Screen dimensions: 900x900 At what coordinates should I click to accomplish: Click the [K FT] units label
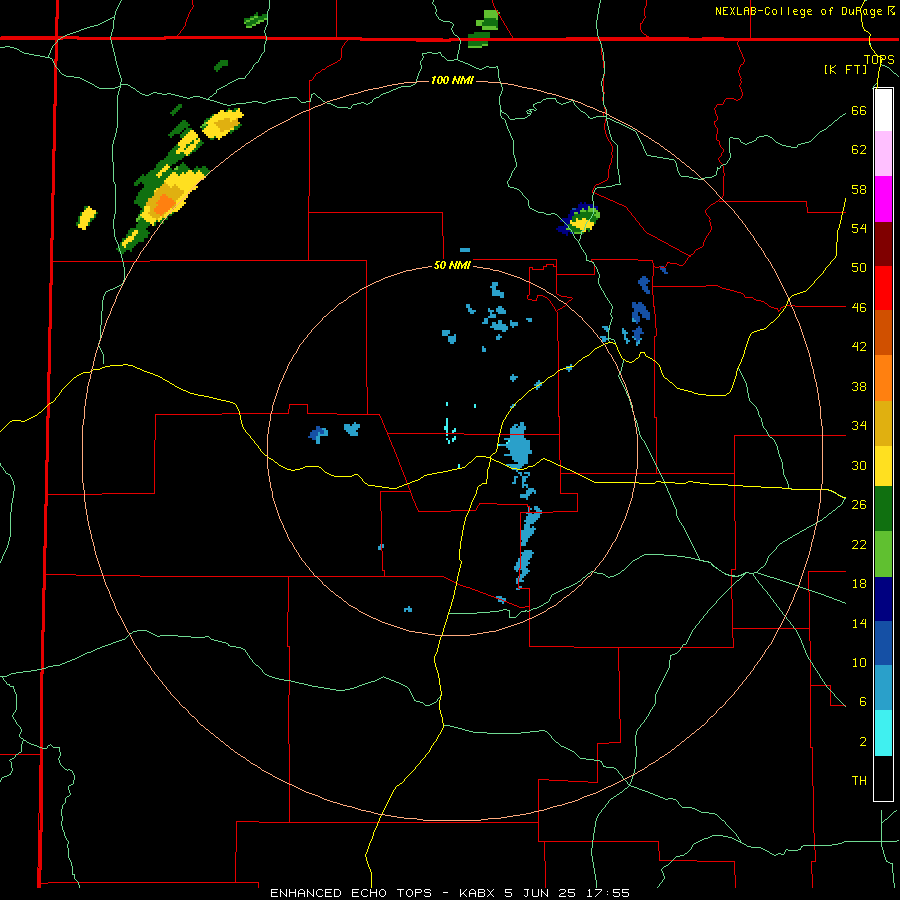click(x=845, y=69)
